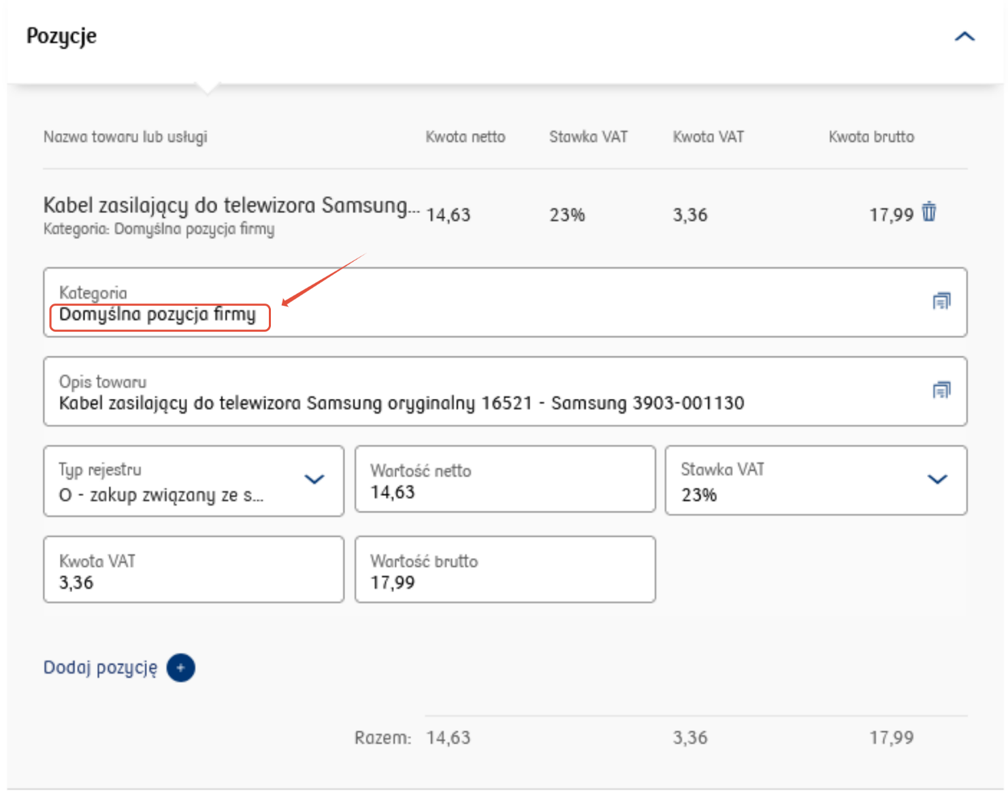Viewport: 1008px width, 797px height.
Task: Click the Kategoria: Domyślna pozycja firmy subtitle
Action: [x=159, y=229]
